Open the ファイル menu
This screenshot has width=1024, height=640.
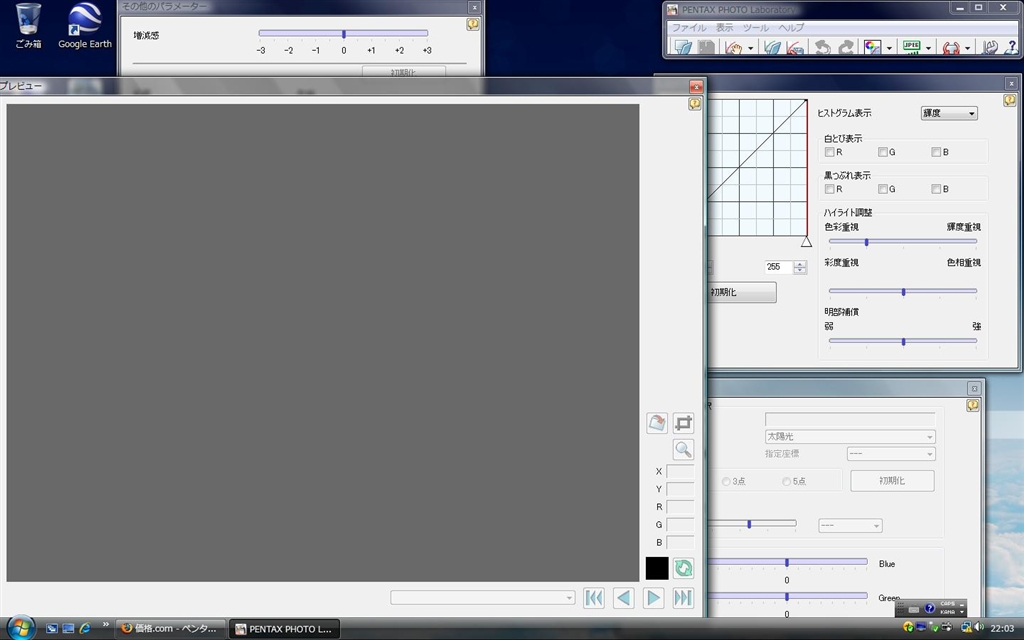689,27
